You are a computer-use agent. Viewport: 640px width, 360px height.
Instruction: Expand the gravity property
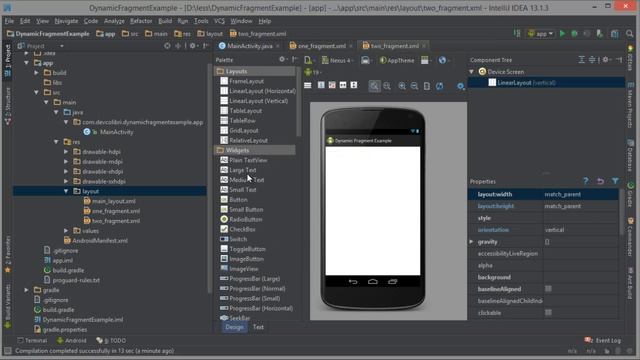tap(471, 242)
